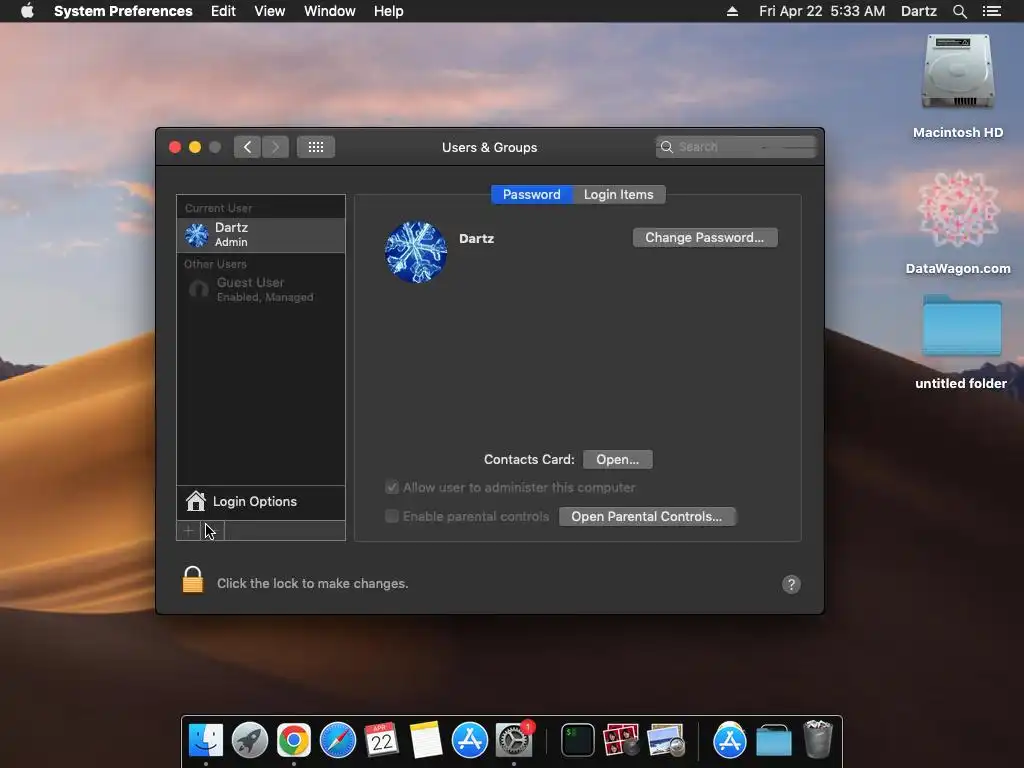Screen dimensions: 1024x768
Task: Select Dartz Admin user in sidebar
Action: (261, 234)
